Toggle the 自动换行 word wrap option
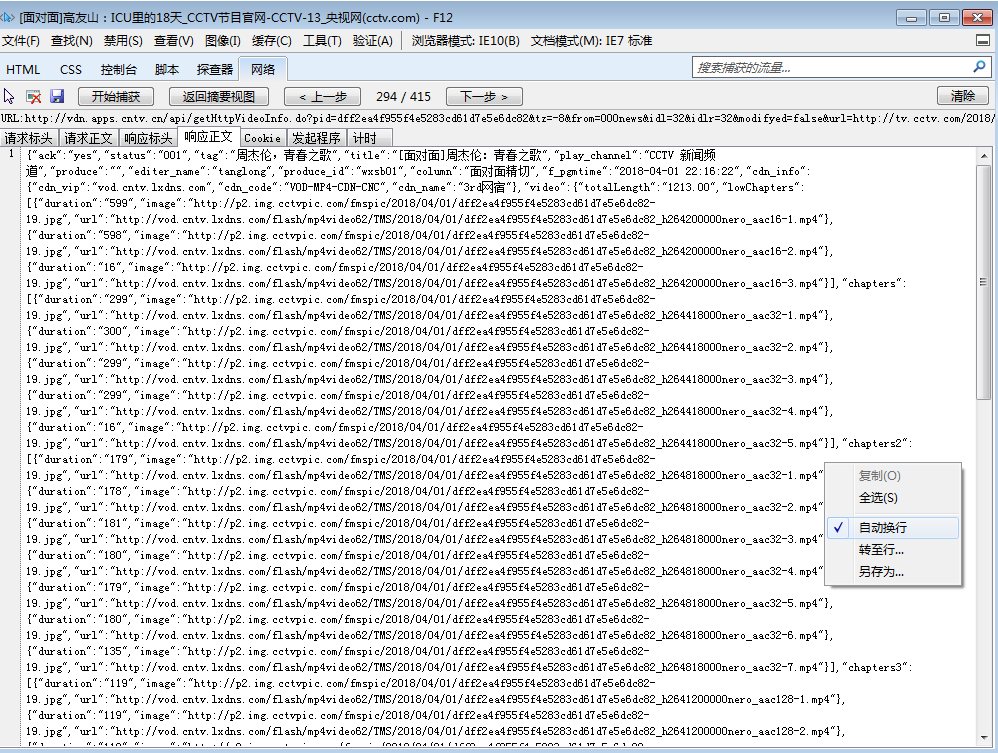The width and height of the screenshot is (998, 753). pyautogui.click(x=892, y=528)
